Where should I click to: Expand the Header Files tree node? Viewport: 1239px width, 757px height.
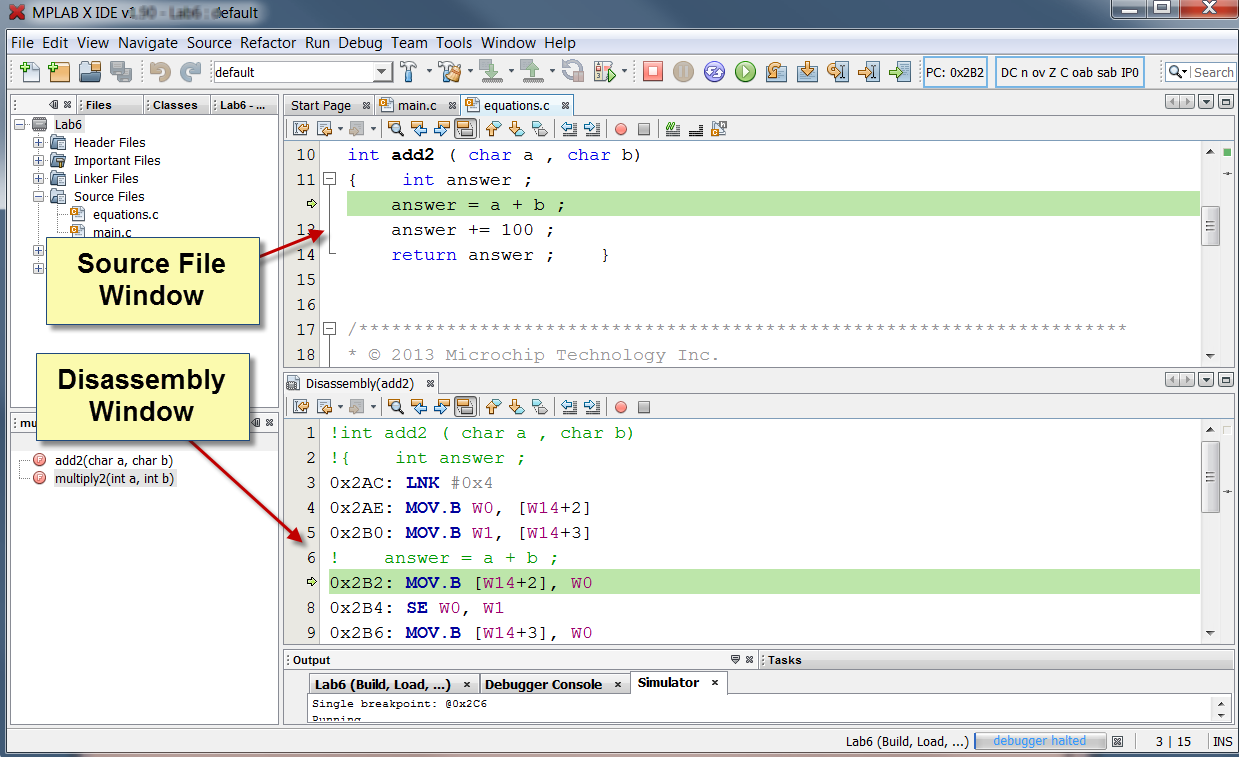coord(39,143)
